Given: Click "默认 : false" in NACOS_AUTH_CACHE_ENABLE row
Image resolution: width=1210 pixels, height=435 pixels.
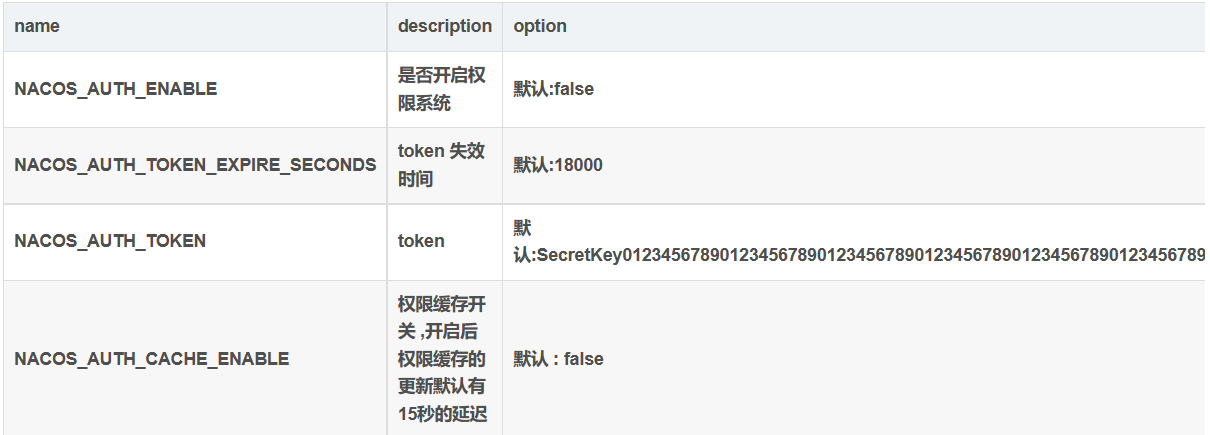Looking at the screenshot, I should (x=558, y=359).
